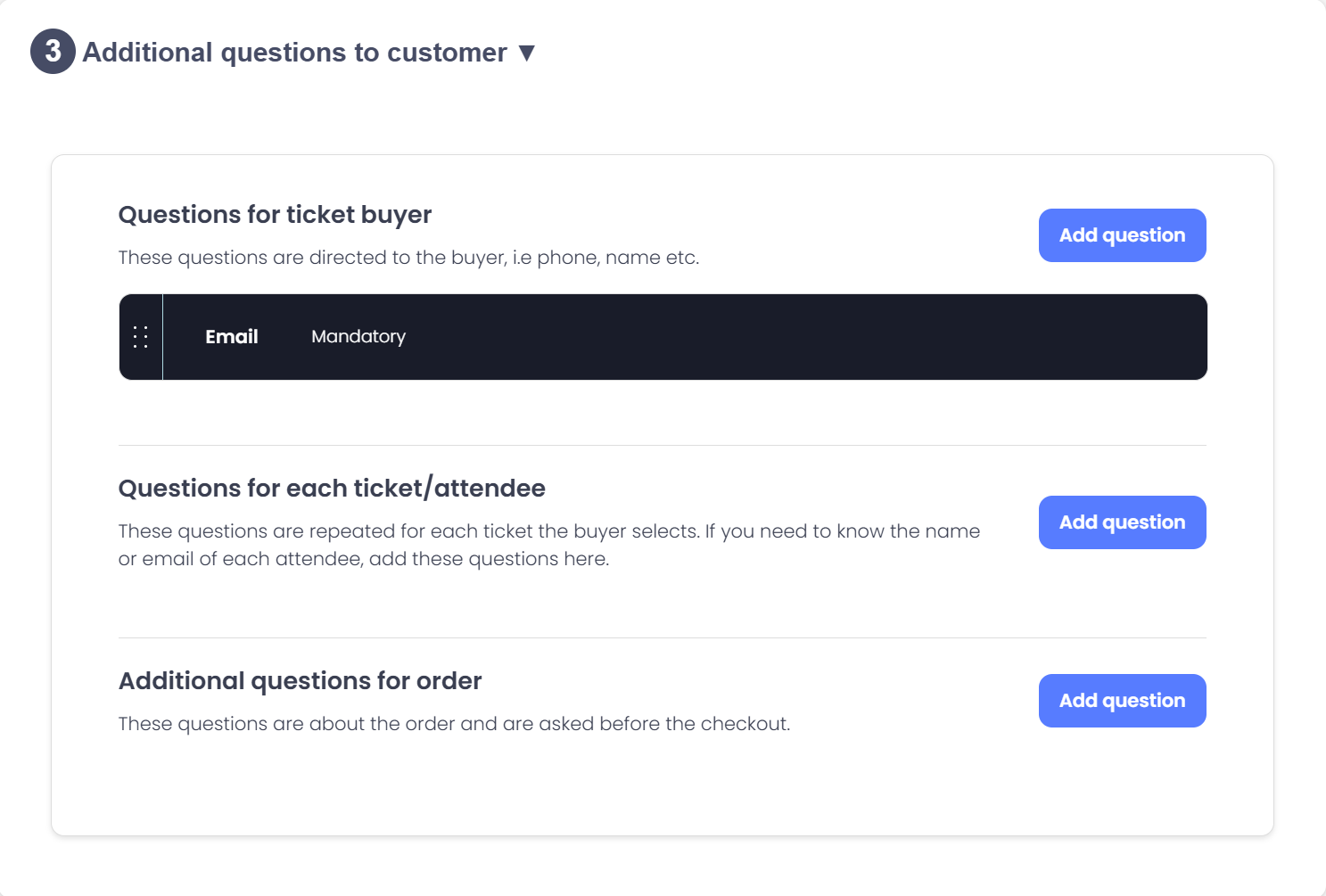
Task: Add question under Additional questions for order
Action: coord(1122,701)
